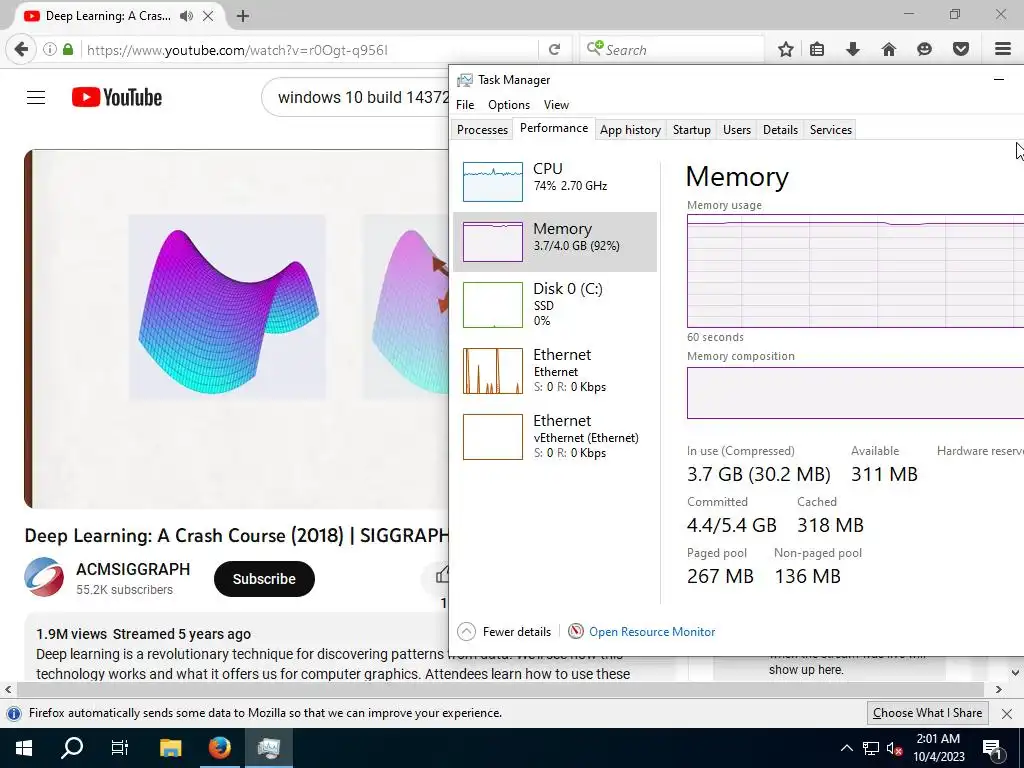The width and height of the screenshot is (1024, 768).
Task: Open YouTube guide hamburger menu
Action: (x=36, y=97)
